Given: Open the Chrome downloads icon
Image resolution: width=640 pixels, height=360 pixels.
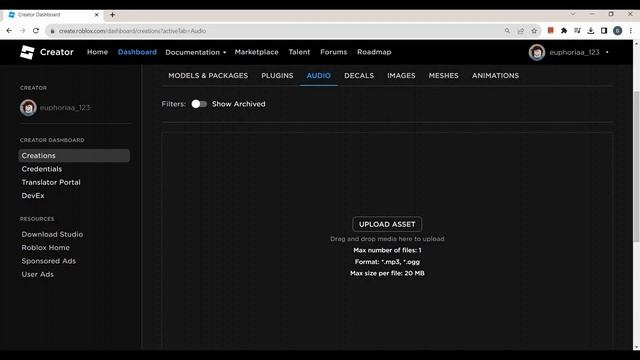Looking at the screenshot, I should [591, 31].
